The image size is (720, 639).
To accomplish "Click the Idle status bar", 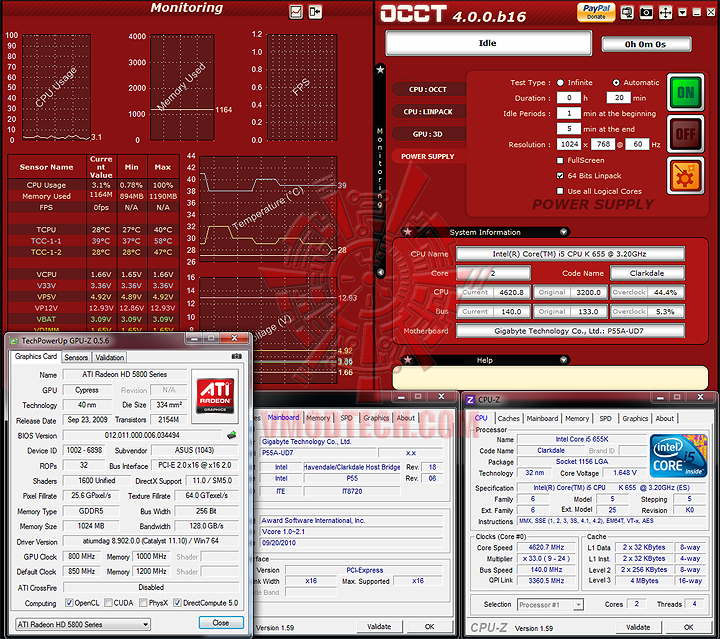I will 488,43.
